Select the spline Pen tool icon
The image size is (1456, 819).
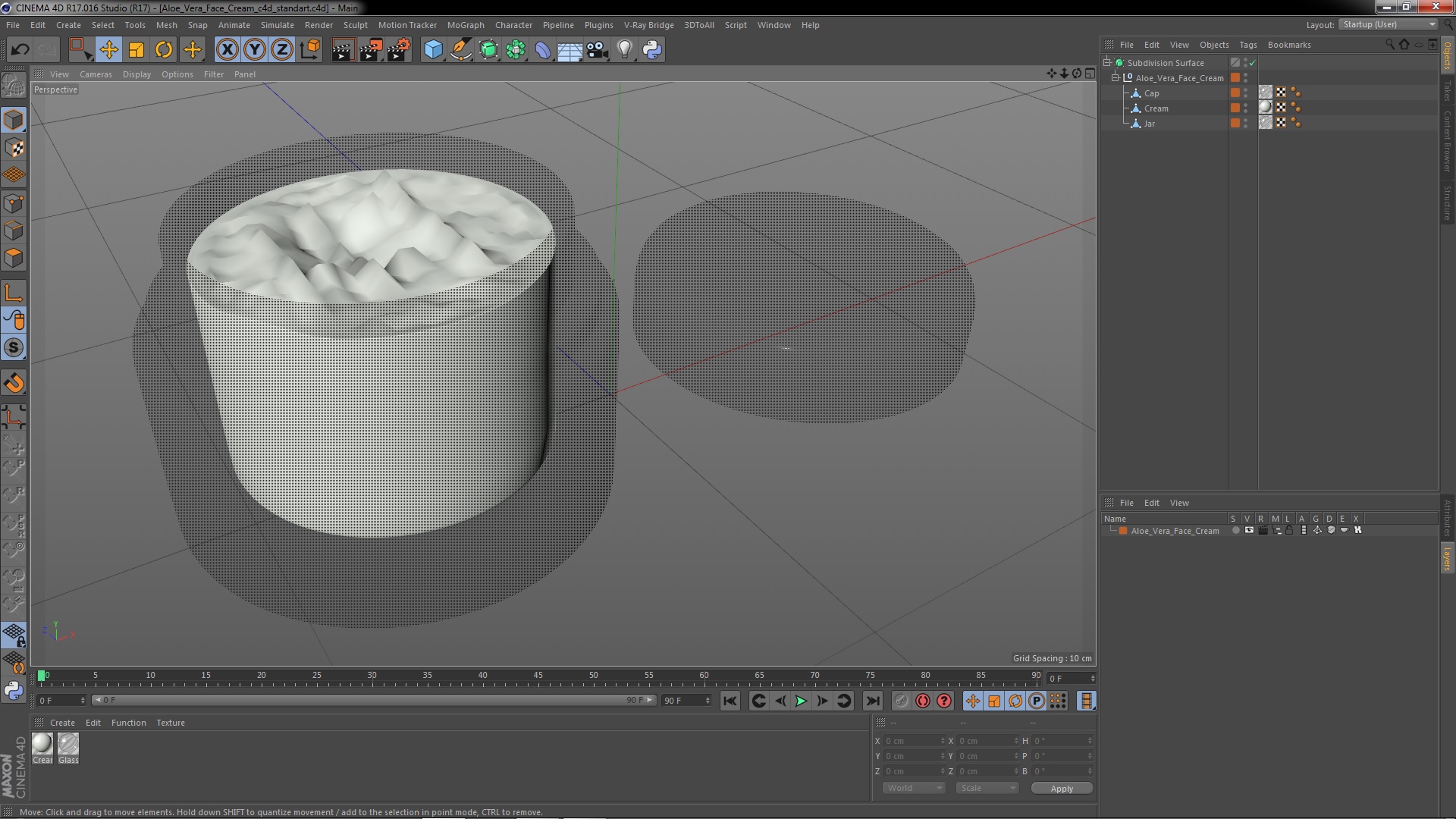point(460,50)
